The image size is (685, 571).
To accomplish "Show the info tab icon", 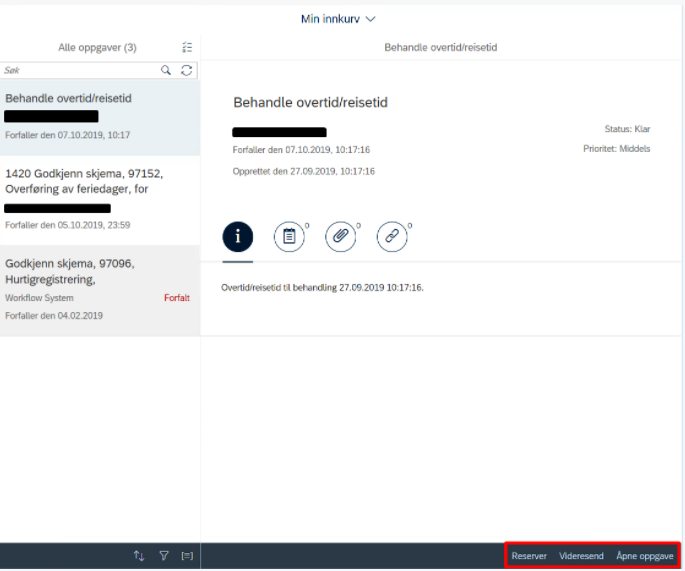I will coord(238,236).
